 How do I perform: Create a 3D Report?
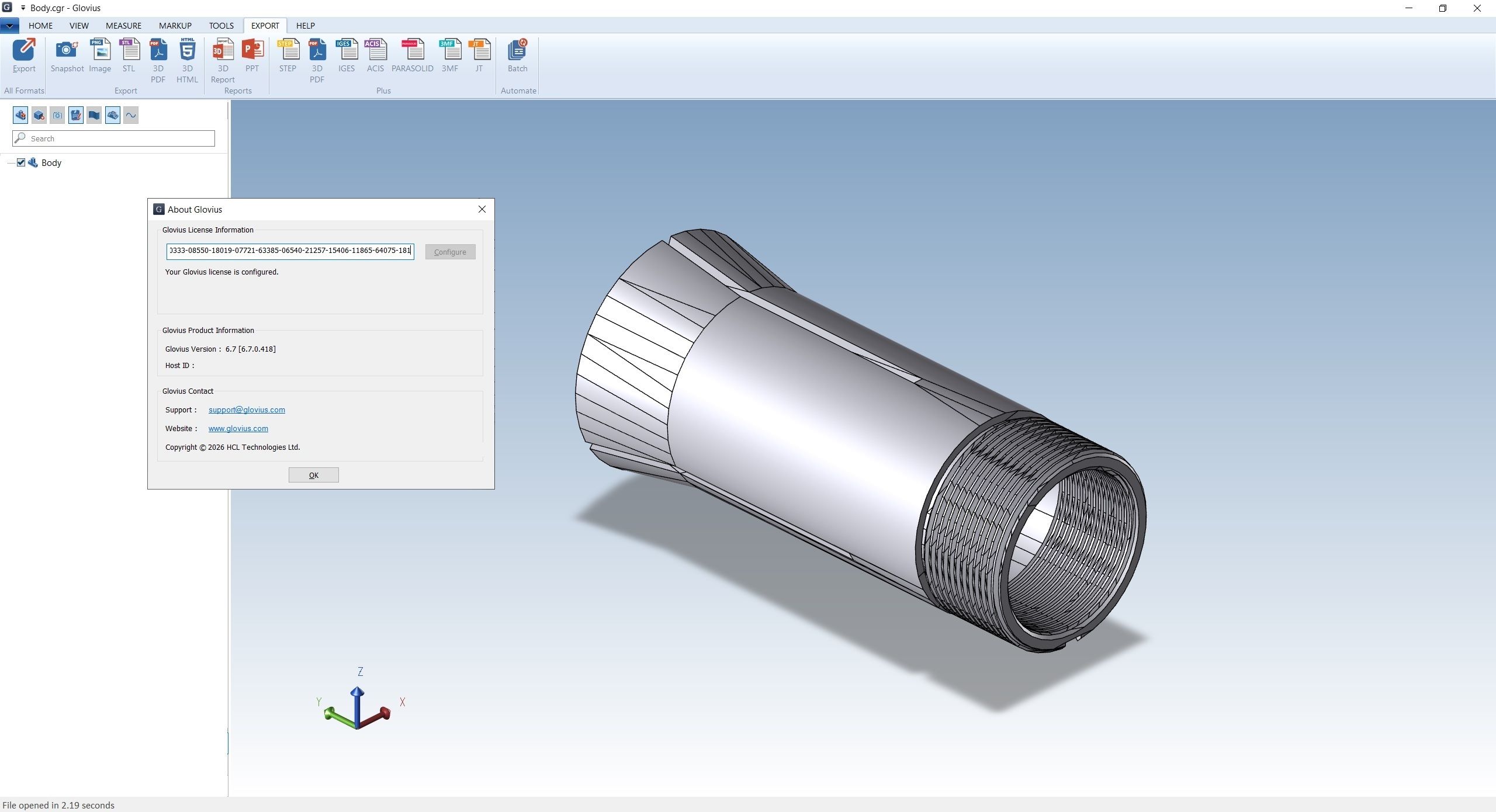(223, 61)
